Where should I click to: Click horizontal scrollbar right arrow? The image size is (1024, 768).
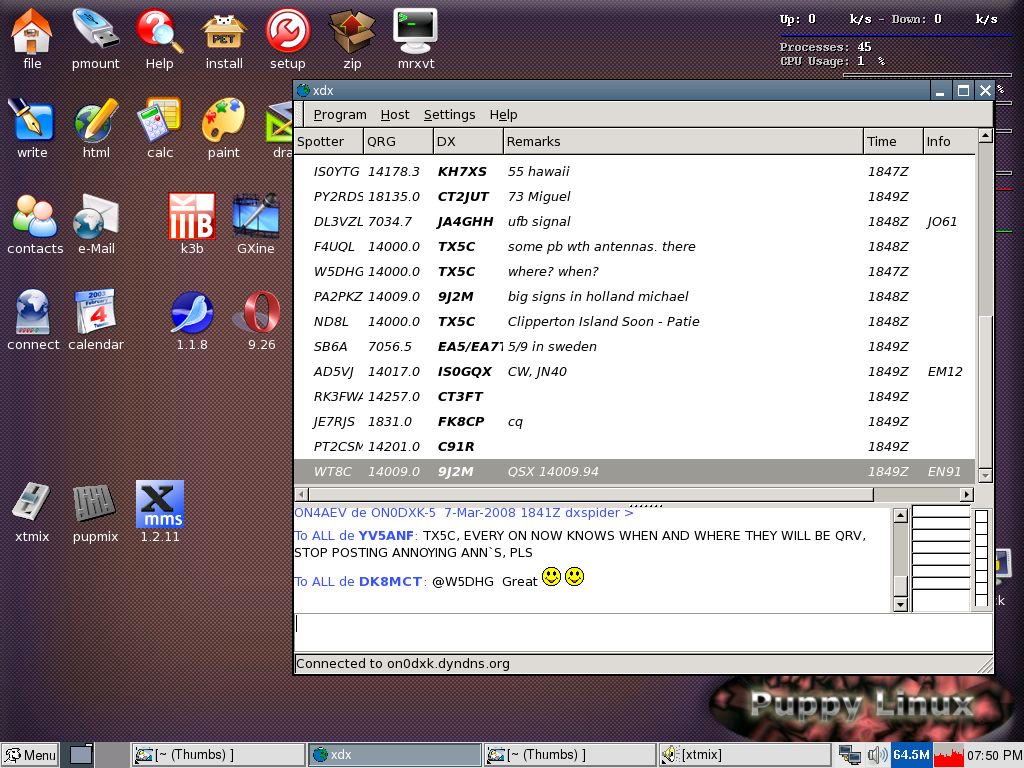pyautogui.click(x=967, y=494)
